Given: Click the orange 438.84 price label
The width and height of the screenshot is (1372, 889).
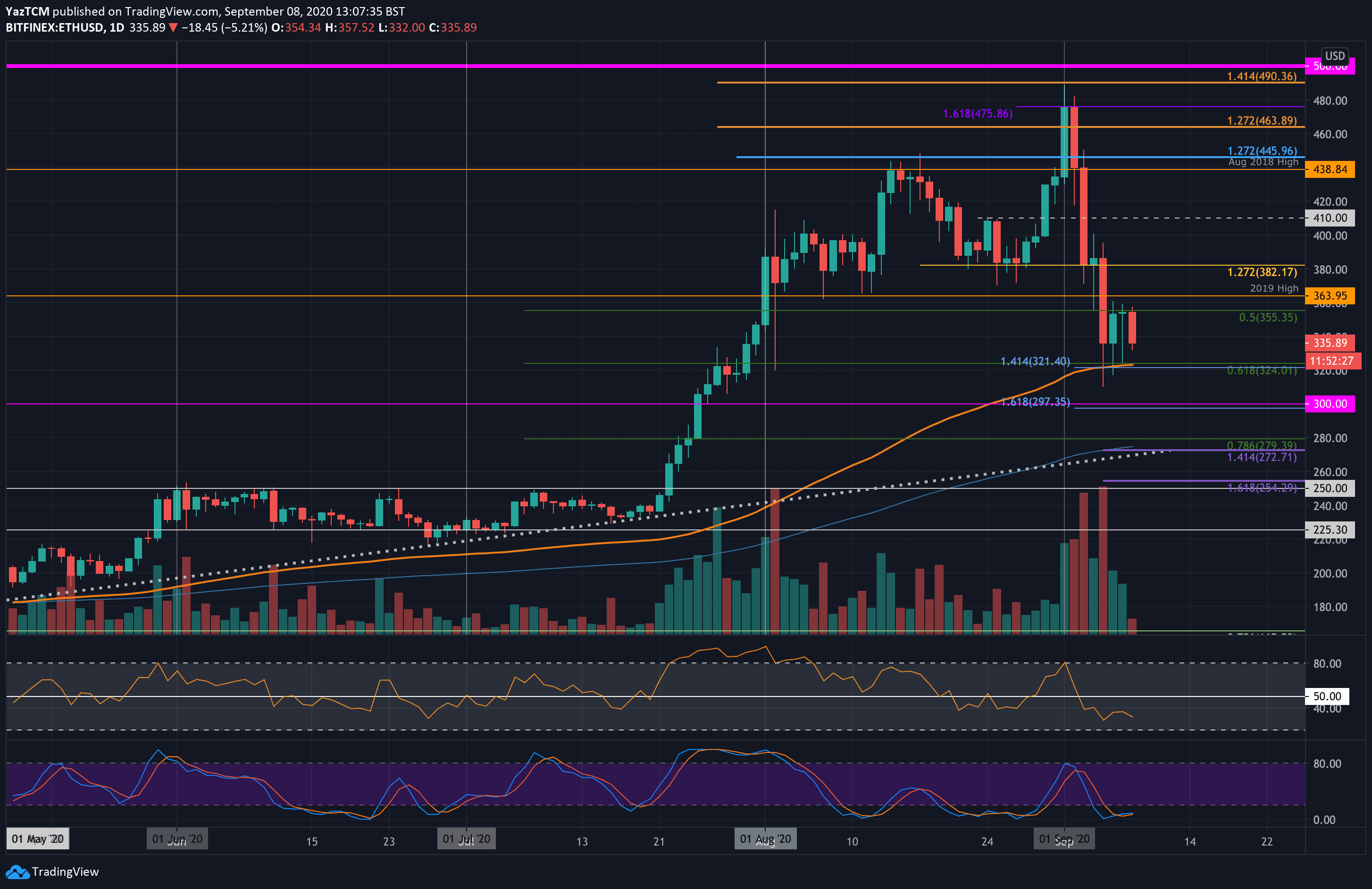Looking at the screenshot, I should [1330, 169].
